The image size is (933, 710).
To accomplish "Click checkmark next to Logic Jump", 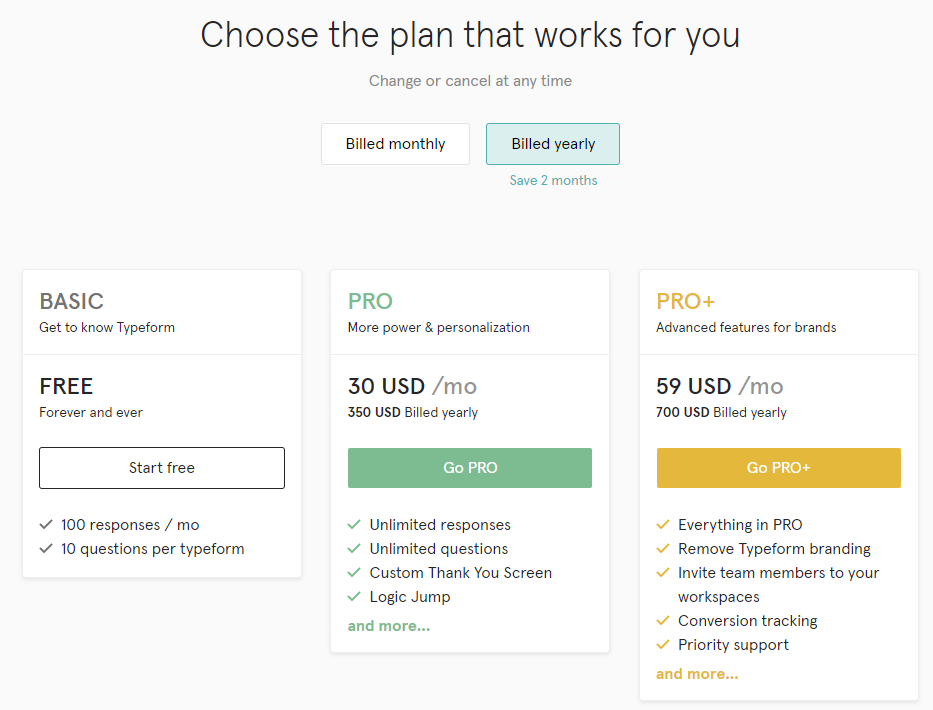I will 354,596.
